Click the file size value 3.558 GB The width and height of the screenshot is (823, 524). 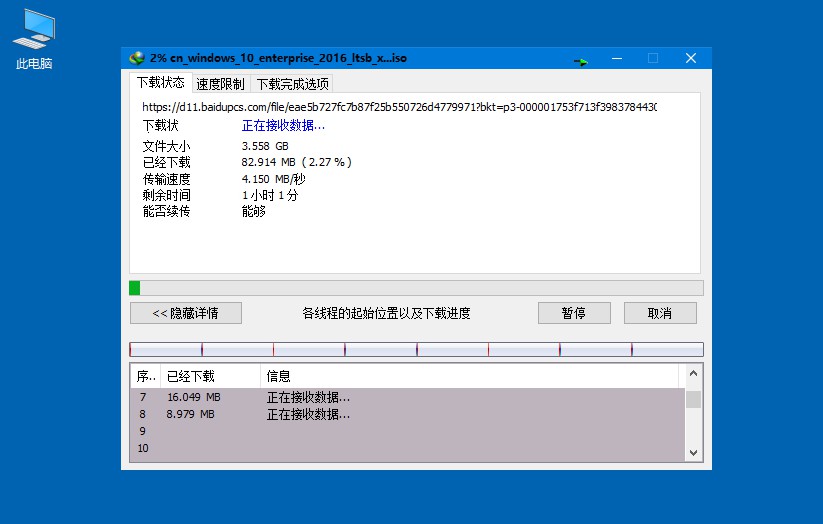pyautogui.click(x=265, y=146)
